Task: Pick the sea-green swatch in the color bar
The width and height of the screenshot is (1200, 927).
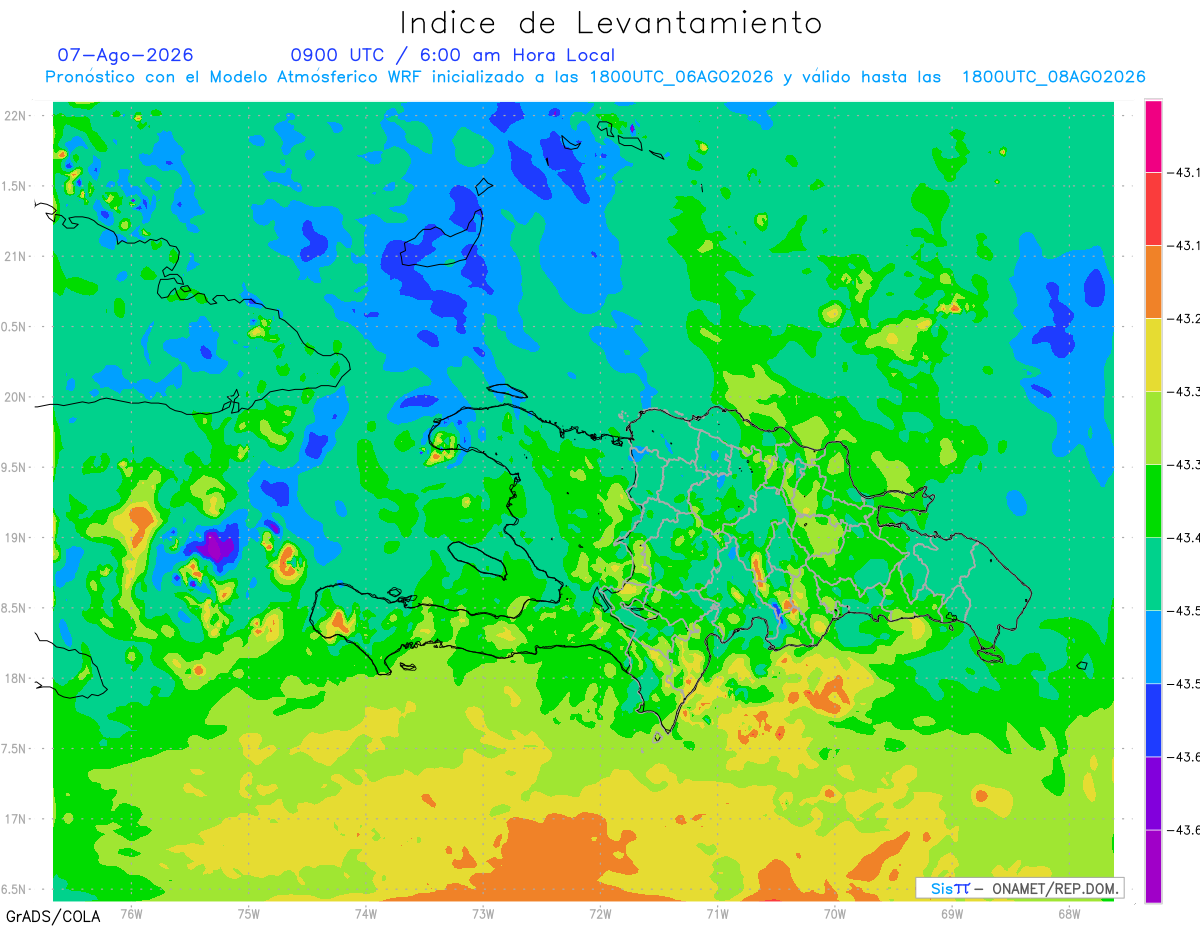Action: (1153, 574)
